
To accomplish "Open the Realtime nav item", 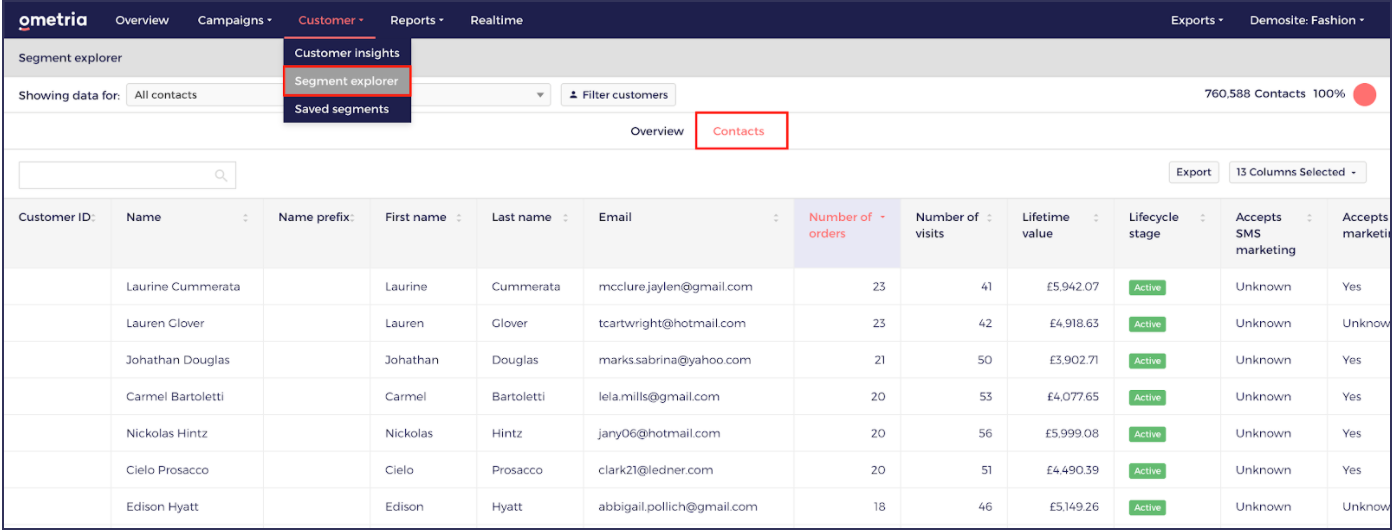I will [496, 20].
